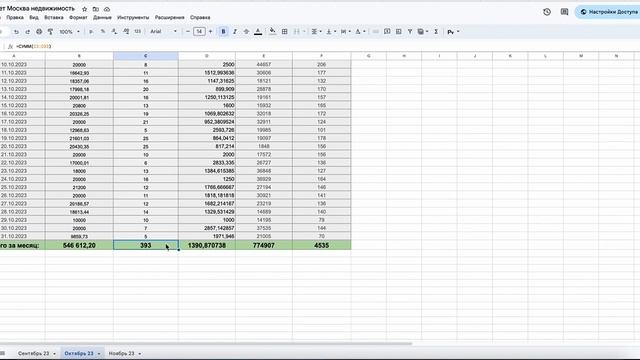The width and height of the screenshot is (640, 360).
Task: Undo the last action
Action: (x=16, y=31)
